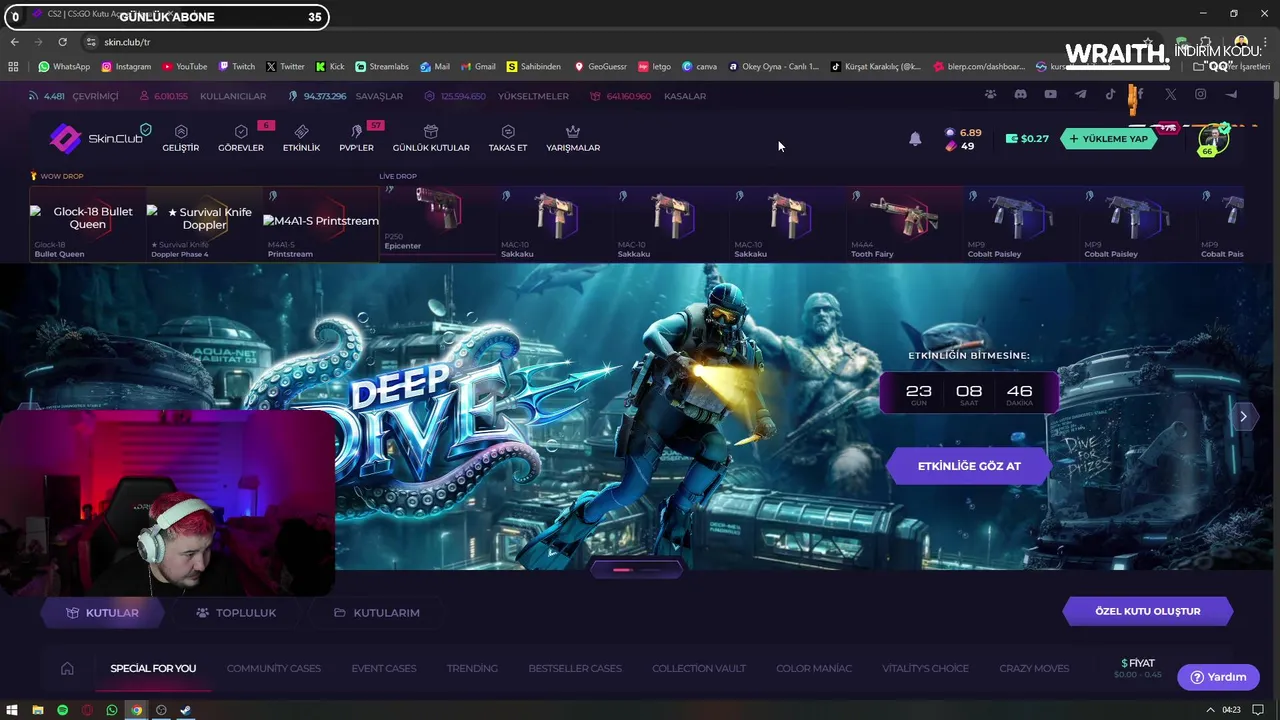The height and width of the screenshot is (720, 1280).
Task: Open the Takas Et exchange page
Action: 508,138
